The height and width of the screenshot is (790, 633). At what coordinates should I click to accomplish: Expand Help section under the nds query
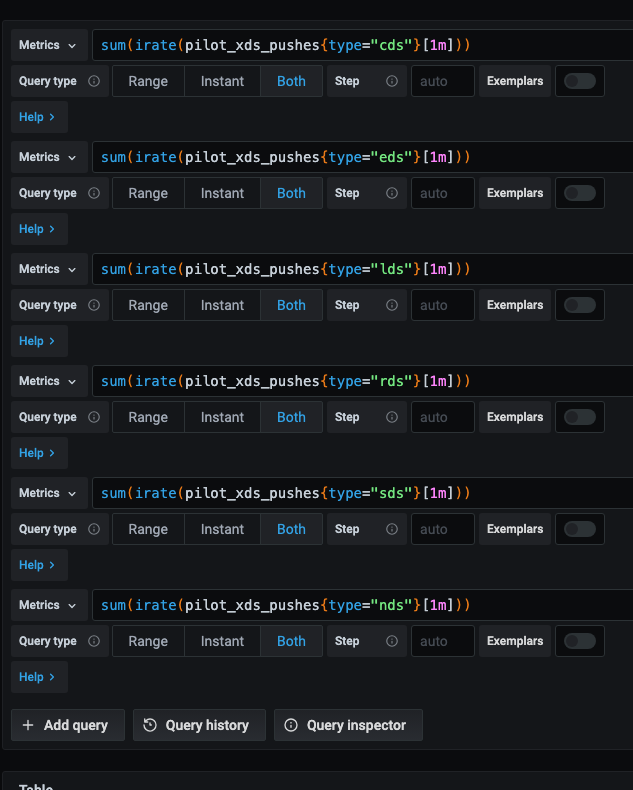coord(37,677)
